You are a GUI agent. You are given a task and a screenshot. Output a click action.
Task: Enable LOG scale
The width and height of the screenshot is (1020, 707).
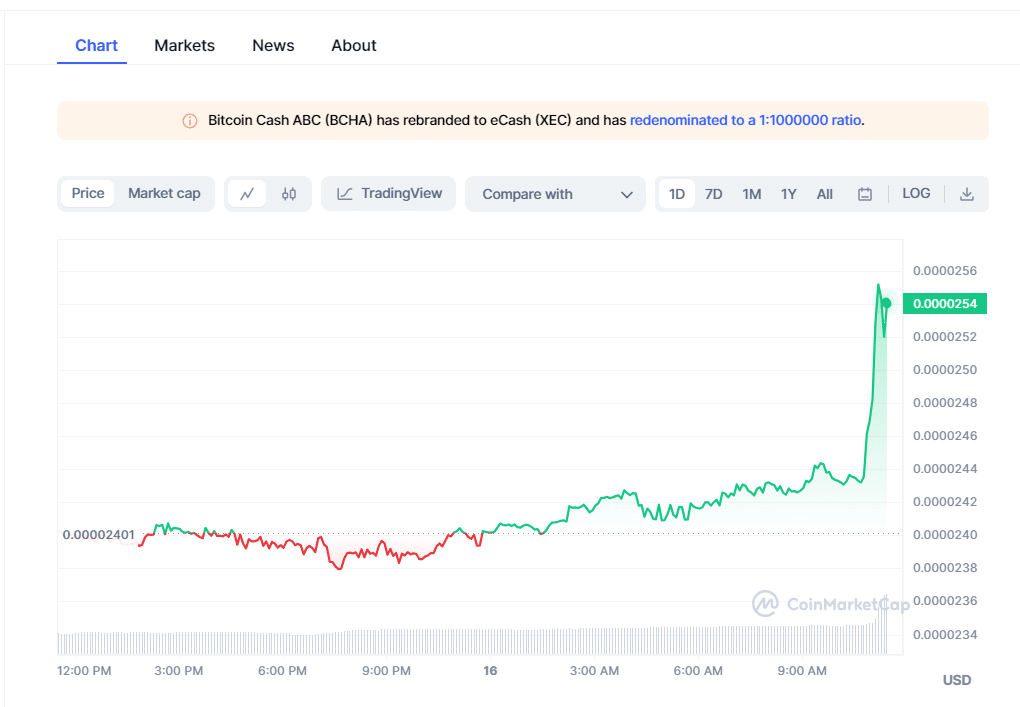point(916,193)
